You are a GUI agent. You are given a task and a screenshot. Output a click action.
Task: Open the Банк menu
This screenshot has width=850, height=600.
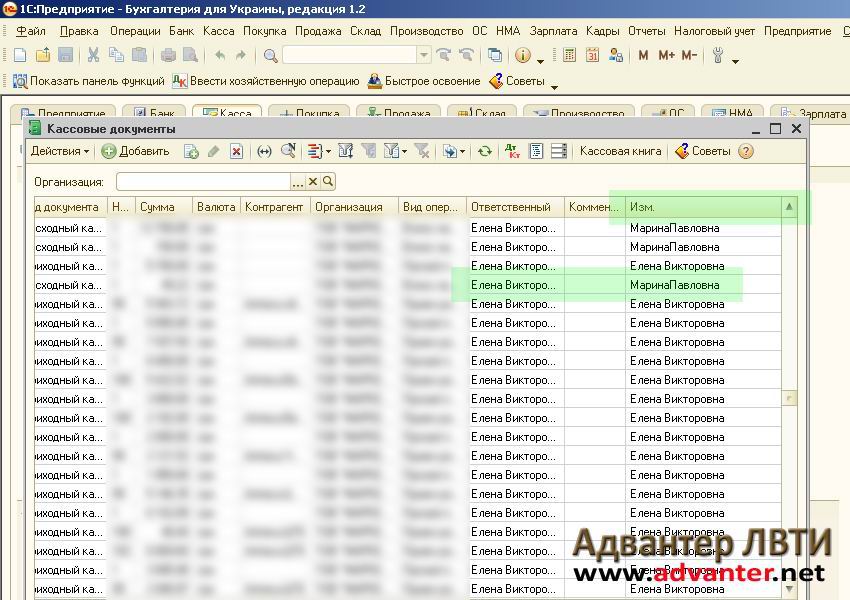tap(181, 31)
